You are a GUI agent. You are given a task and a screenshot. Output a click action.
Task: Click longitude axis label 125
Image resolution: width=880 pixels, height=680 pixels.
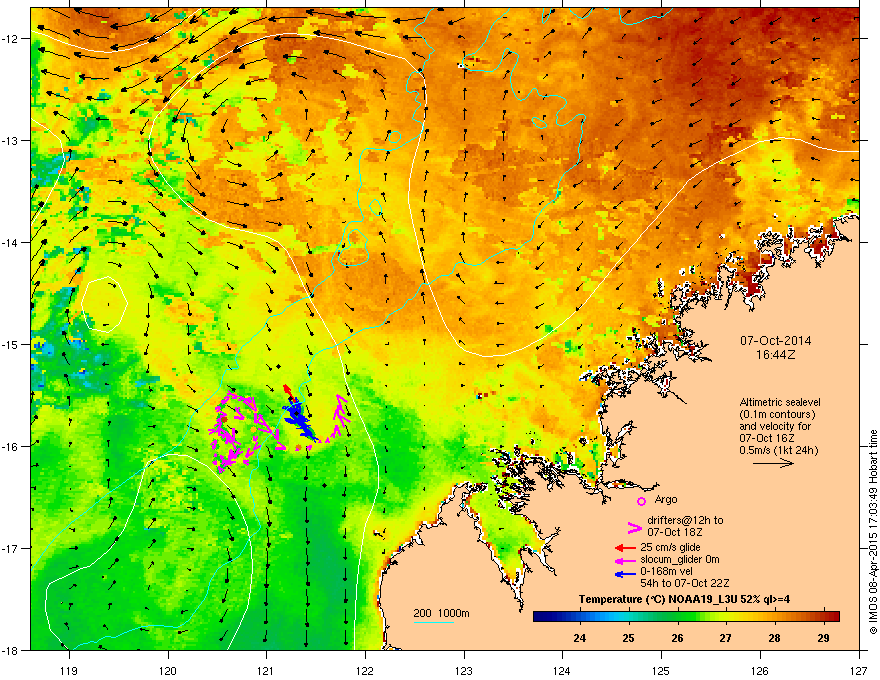pos(661,670)
